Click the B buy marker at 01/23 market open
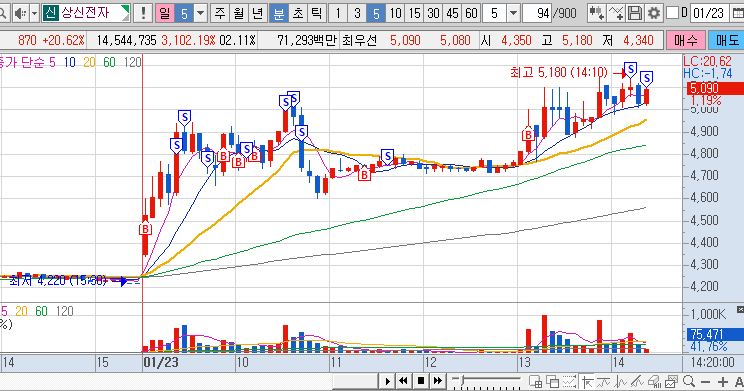Screen dimensions: 744x391 pyautogui.click(x=145, y=229)
